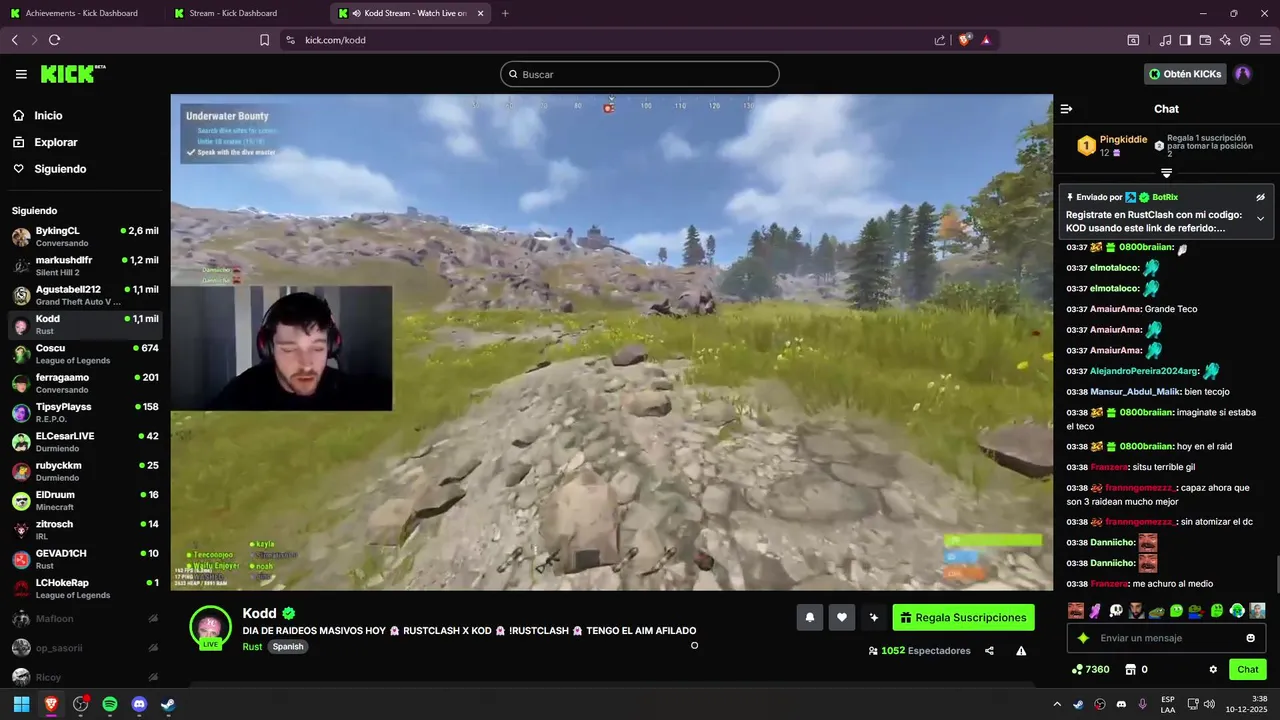The height and width of the screenshot is (720, 1280).
Task: Open BykingCL channel in following list
Action: click(85, 236)
